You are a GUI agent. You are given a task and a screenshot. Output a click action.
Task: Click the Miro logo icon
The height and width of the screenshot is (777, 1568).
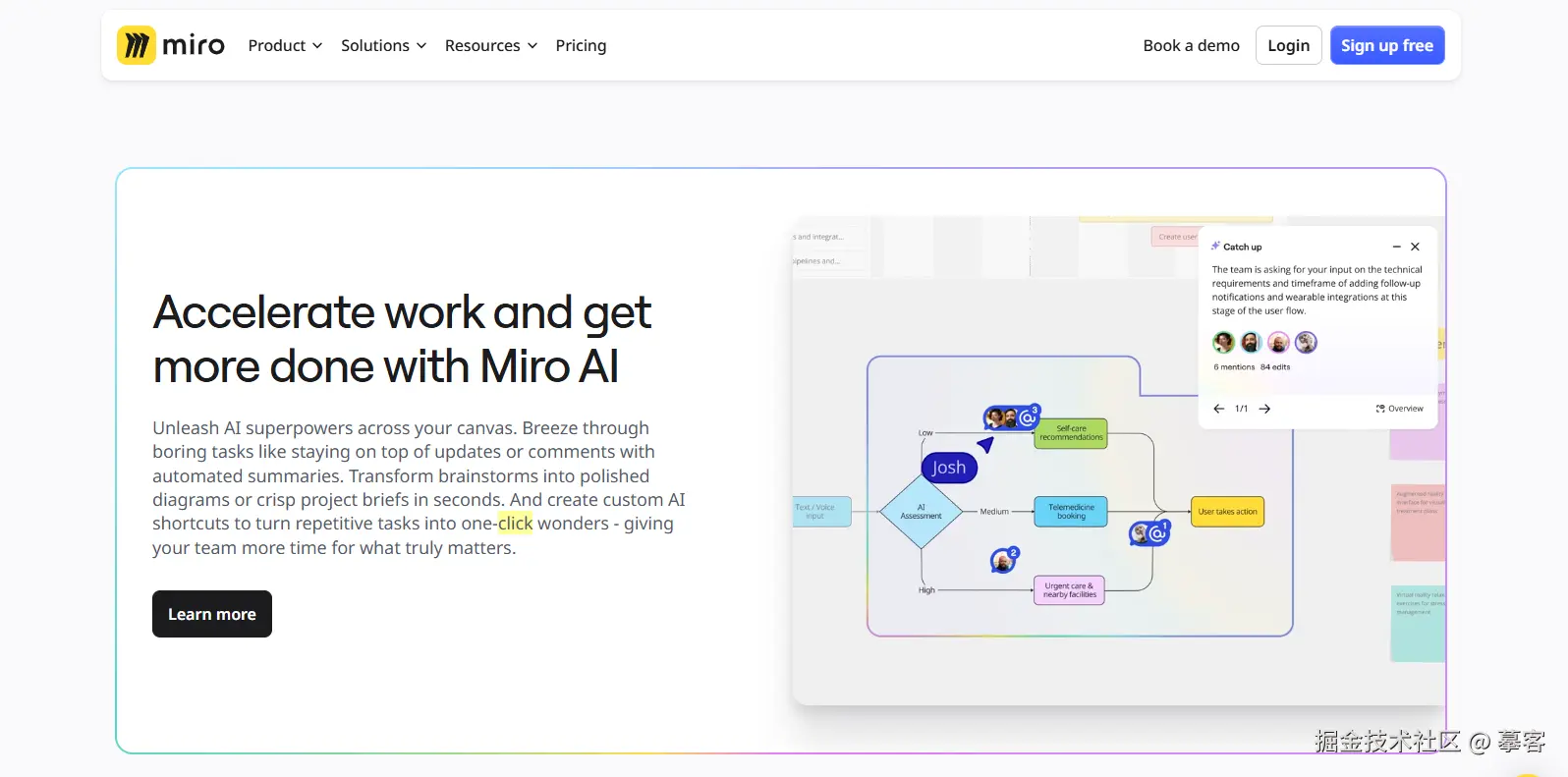pos(137,45)
